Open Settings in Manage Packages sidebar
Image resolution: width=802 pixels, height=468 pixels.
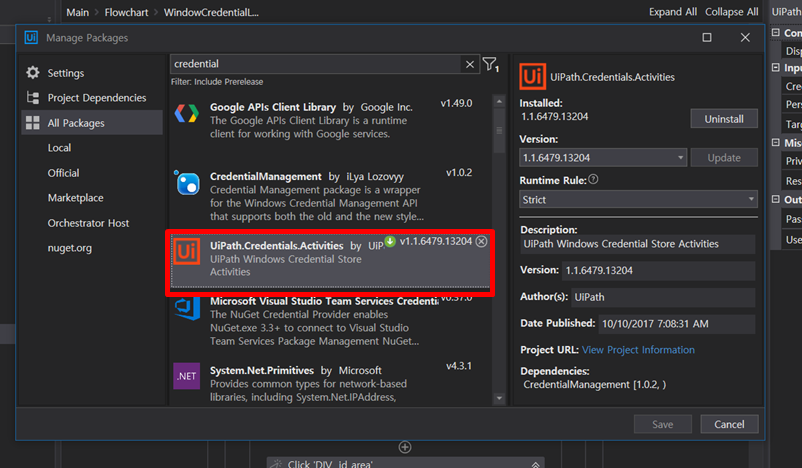click(65, 73)
